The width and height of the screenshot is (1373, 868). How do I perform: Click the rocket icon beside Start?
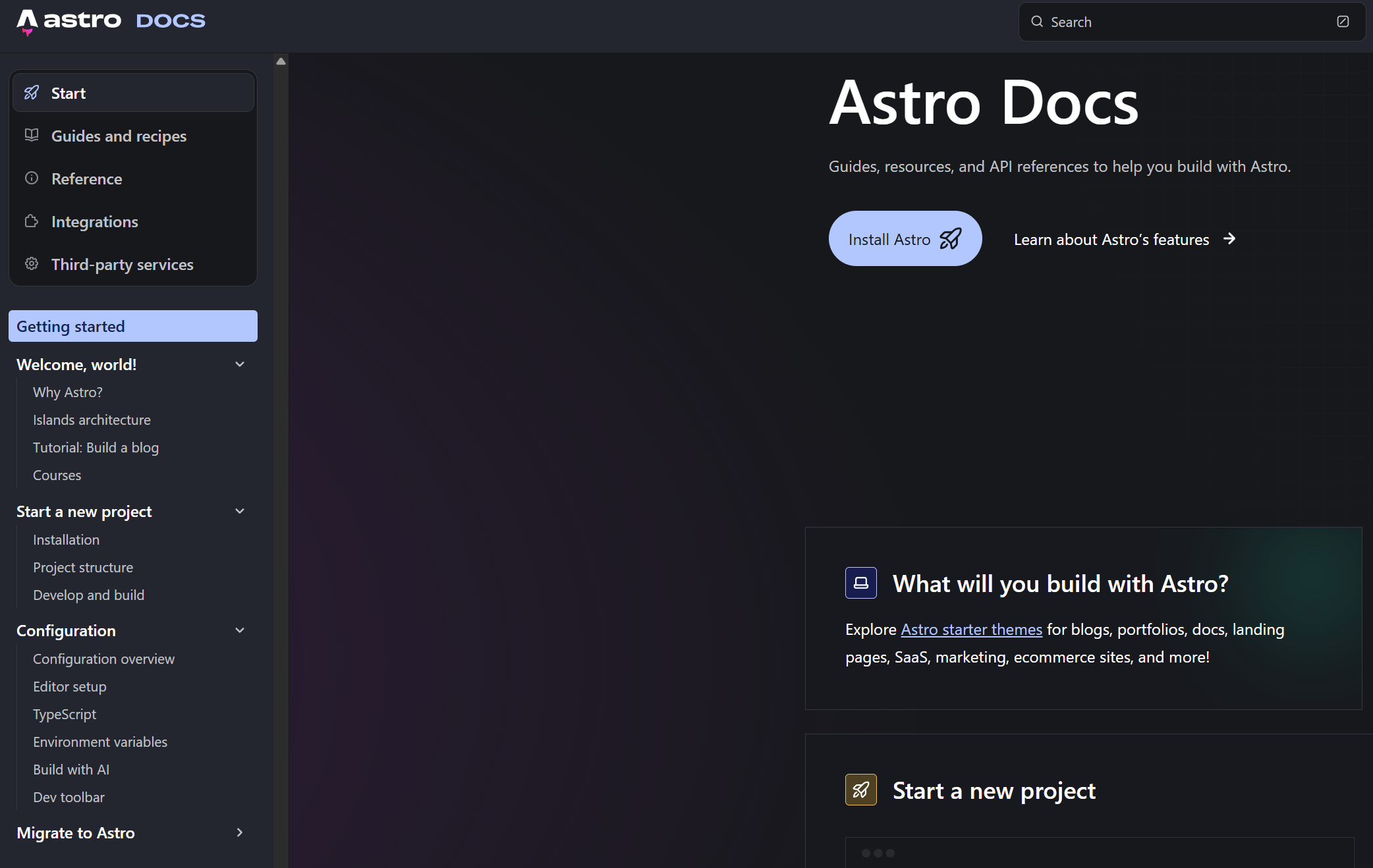tap(32, 93)
